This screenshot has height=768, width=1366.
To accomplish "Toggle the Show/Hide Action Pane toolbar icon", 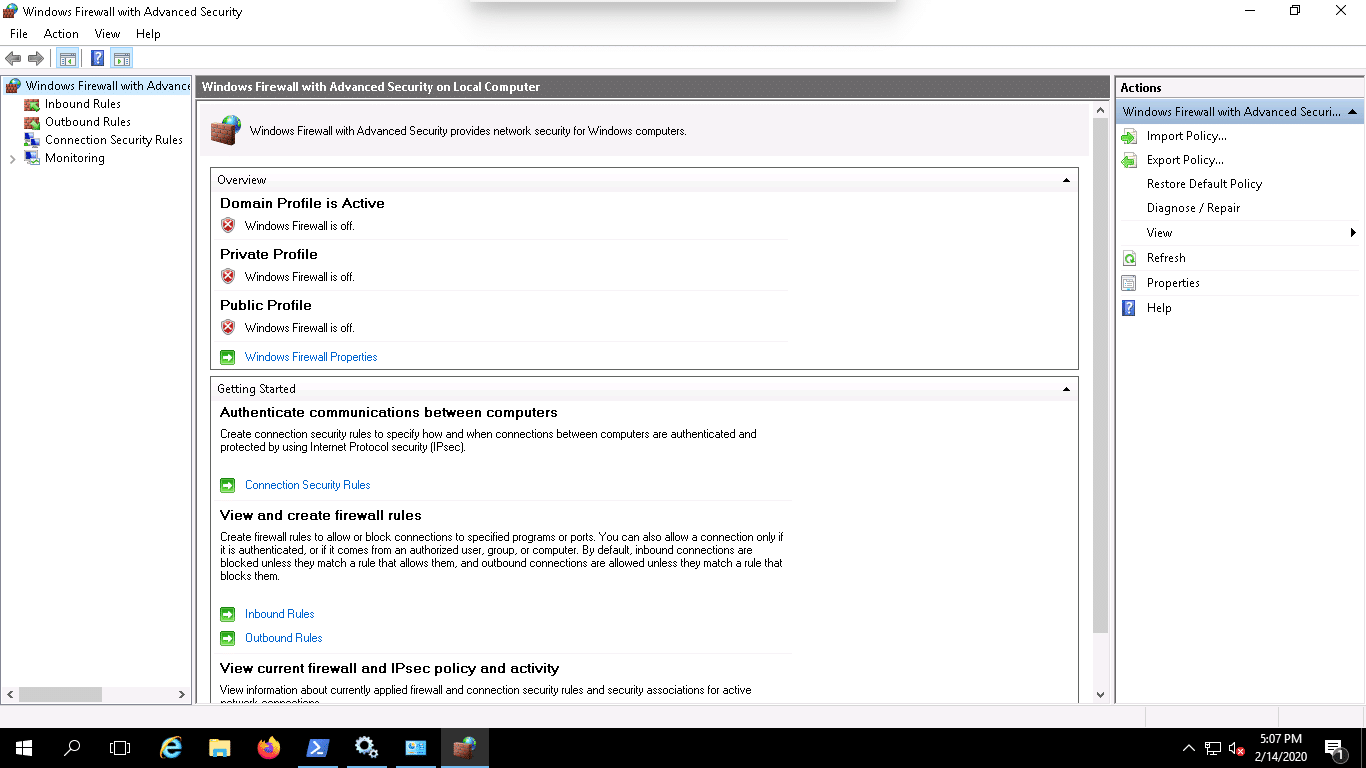I will tap(122, 58).
